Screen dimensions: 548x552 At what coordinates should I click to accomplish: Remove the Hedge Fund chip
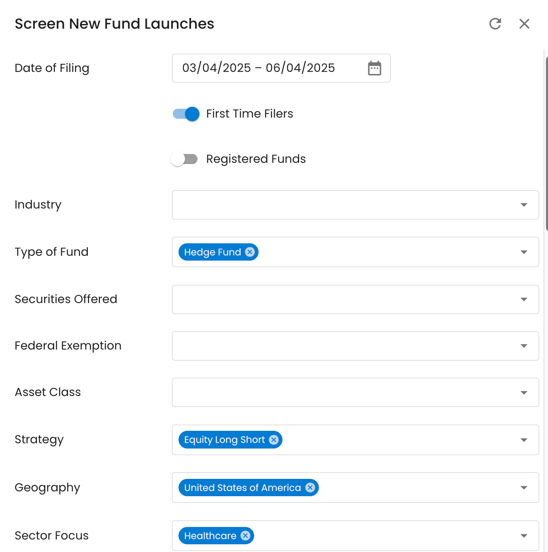coord(250,252)
